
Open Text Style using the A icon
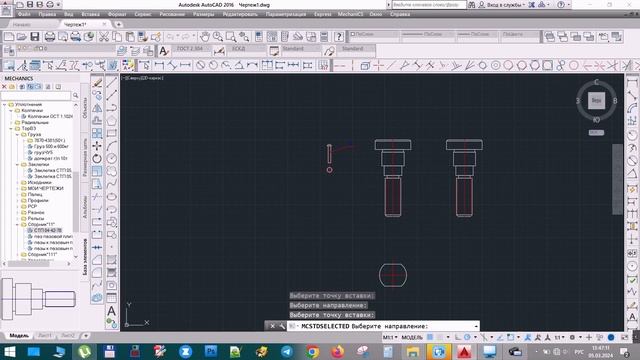(x=164, y=51)
